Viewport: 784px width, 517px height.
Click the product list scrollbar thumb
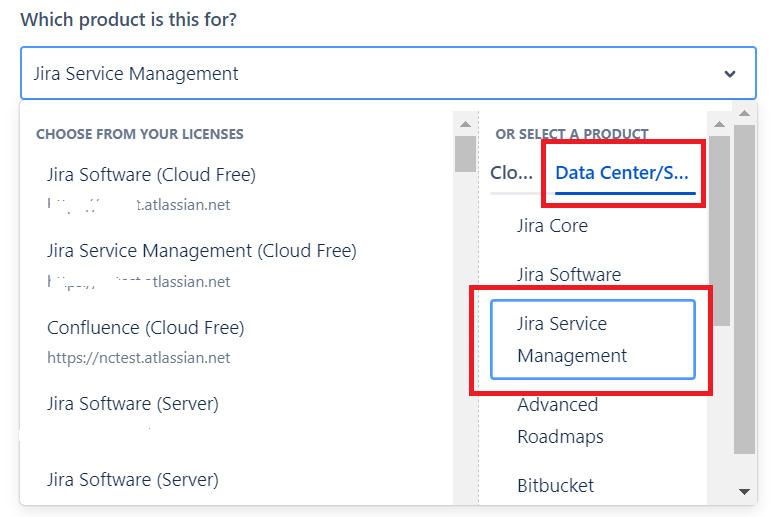pyautogui.click(x=718, y=230)
